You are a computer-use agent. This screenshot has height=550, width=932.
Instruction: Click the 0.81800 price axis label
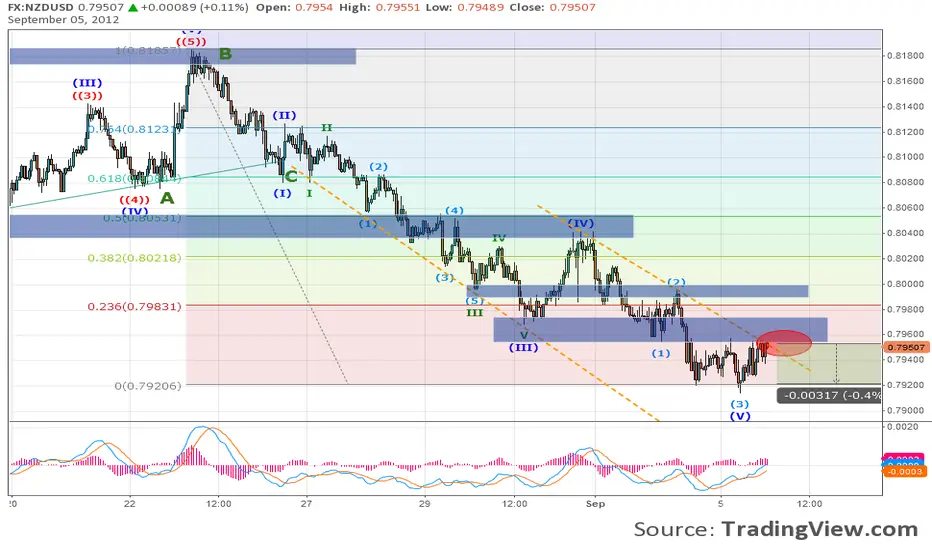905,56
